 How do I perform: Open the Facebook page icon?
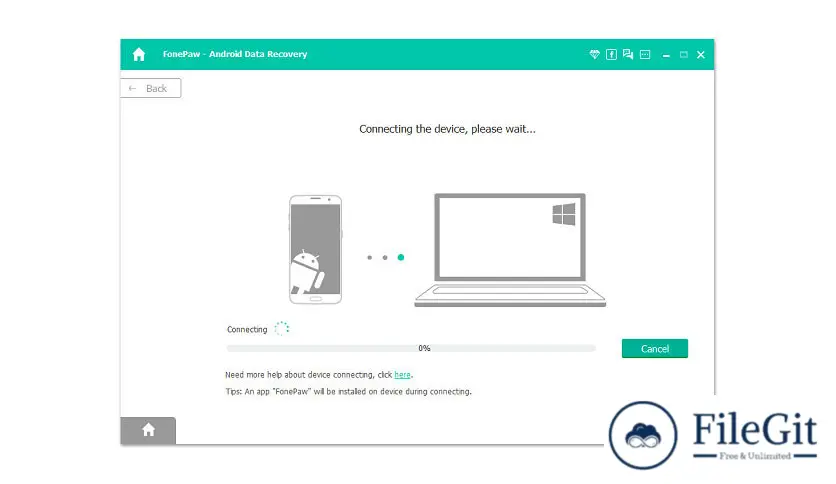click(x=612, y=54)
